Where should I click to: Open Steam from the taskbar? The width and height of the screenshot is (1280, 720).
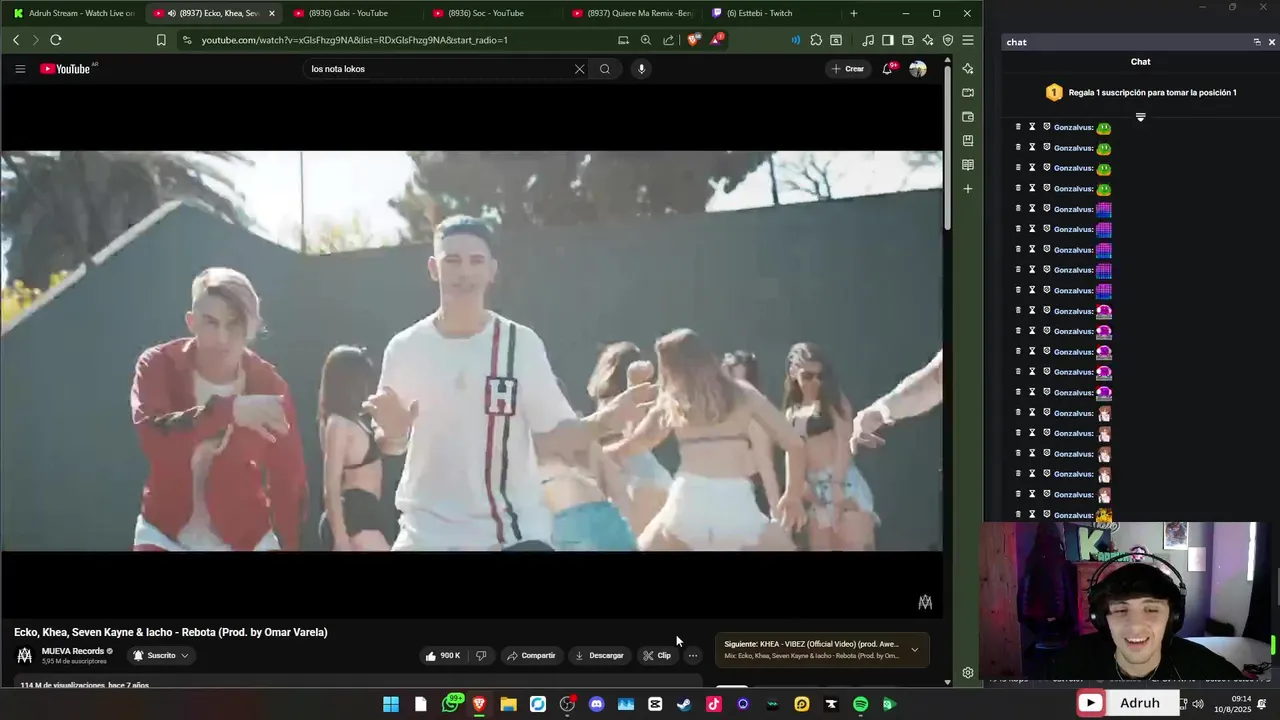click(x=684, y=704)
